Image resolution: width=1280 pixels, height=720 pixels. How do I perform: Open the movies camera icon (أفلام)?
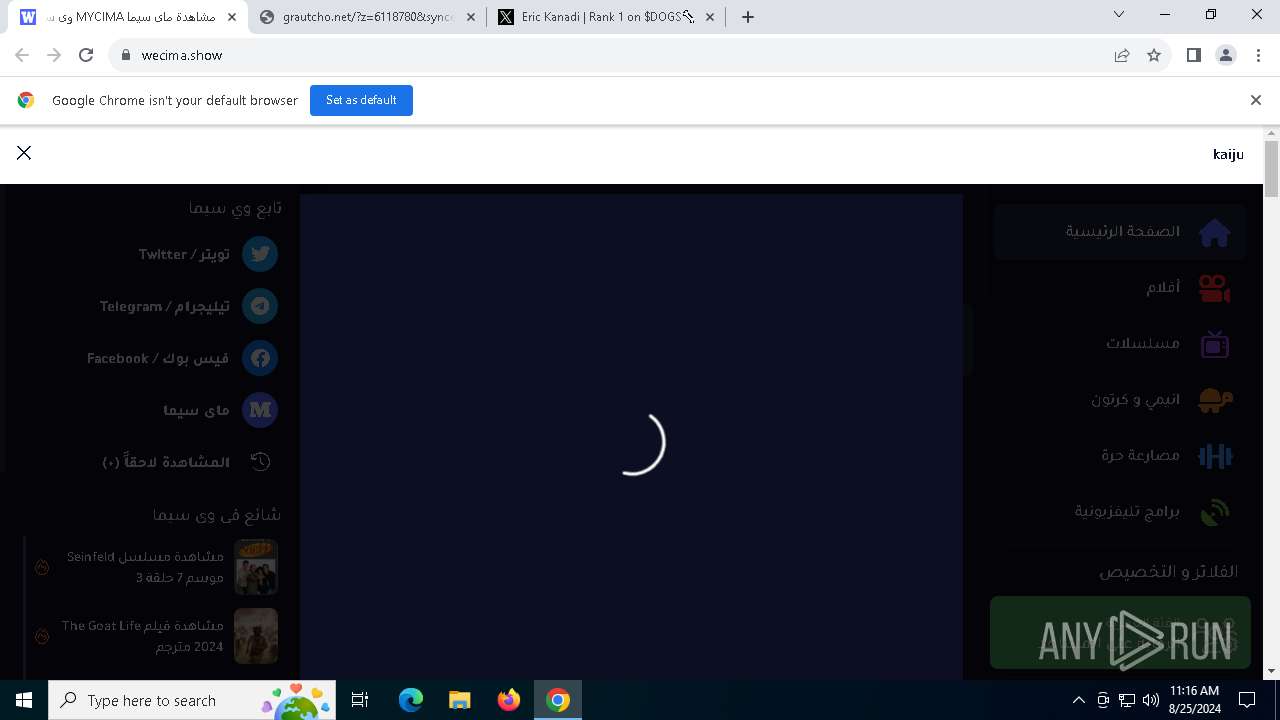(x=1215, y=288)
